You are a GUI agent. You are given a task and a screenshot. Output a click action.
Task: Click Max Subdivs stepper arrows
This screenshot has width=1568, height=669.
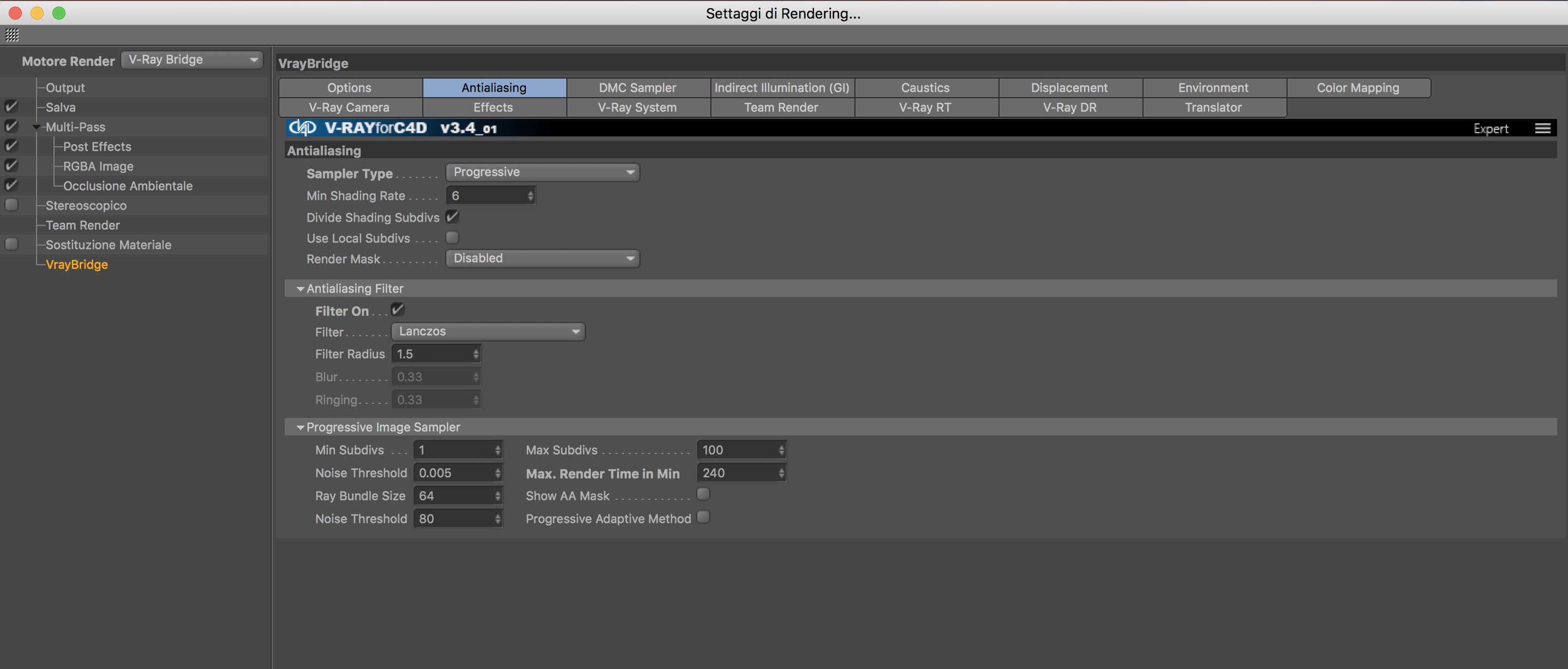click(x=781, y=451)
